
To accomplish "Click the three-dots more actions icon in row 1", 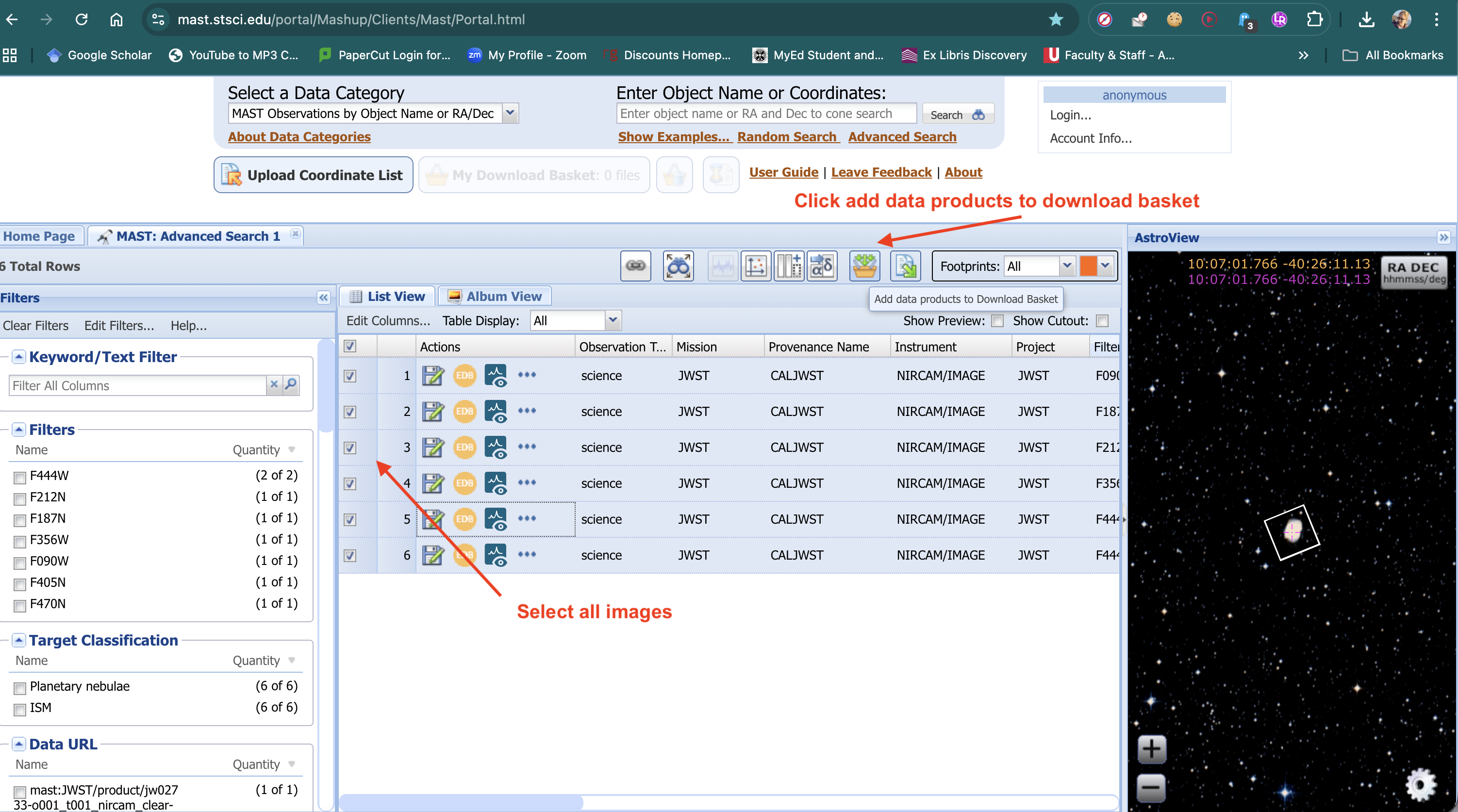I will pyautogui.click(x=527, y=375).
